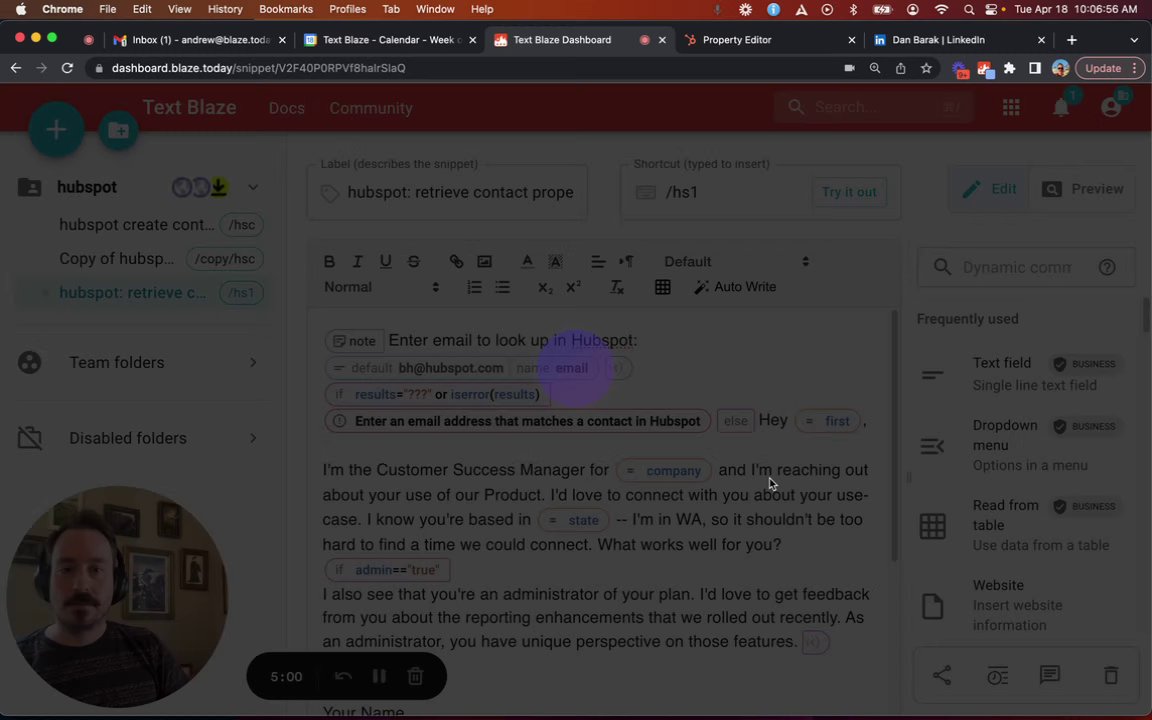This screenshot has width=1152, height=720.
Task: Open the History menu in menu bar
Action: coord(225,9)
